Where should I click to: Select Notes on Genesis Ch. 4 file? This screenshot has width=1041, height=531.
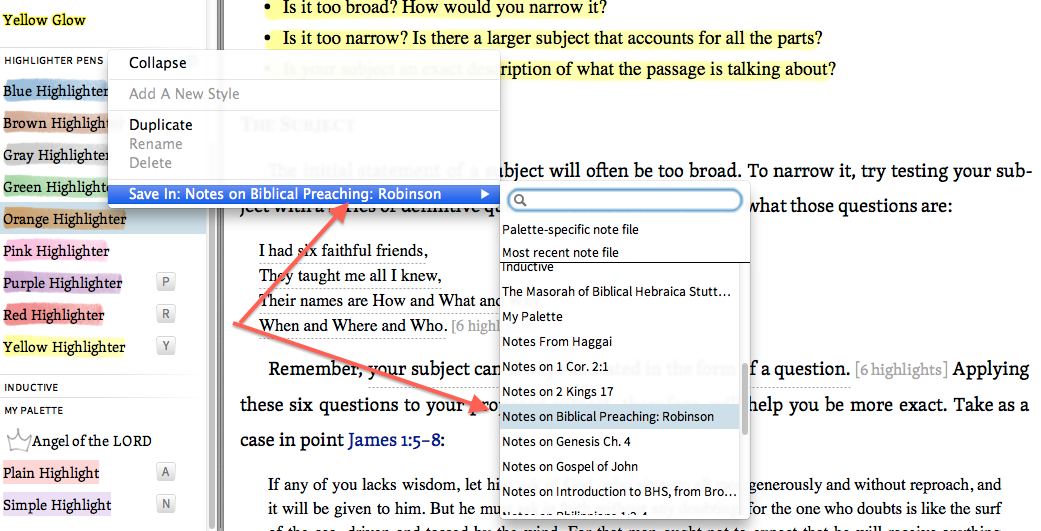click(x=566, y=441)
